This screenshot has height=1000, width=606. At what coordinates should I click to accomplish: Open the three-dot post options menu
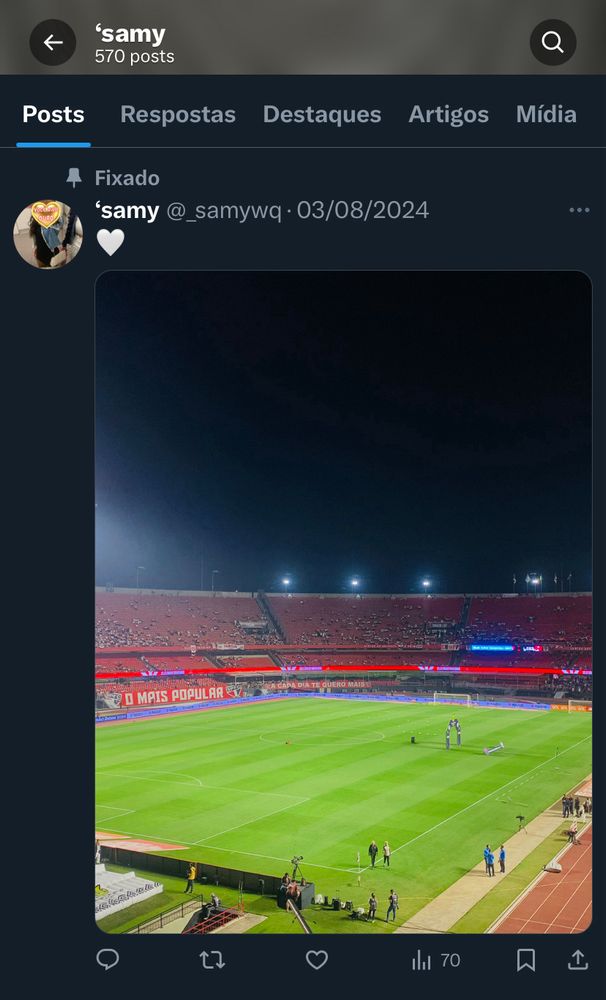[579, 210]
